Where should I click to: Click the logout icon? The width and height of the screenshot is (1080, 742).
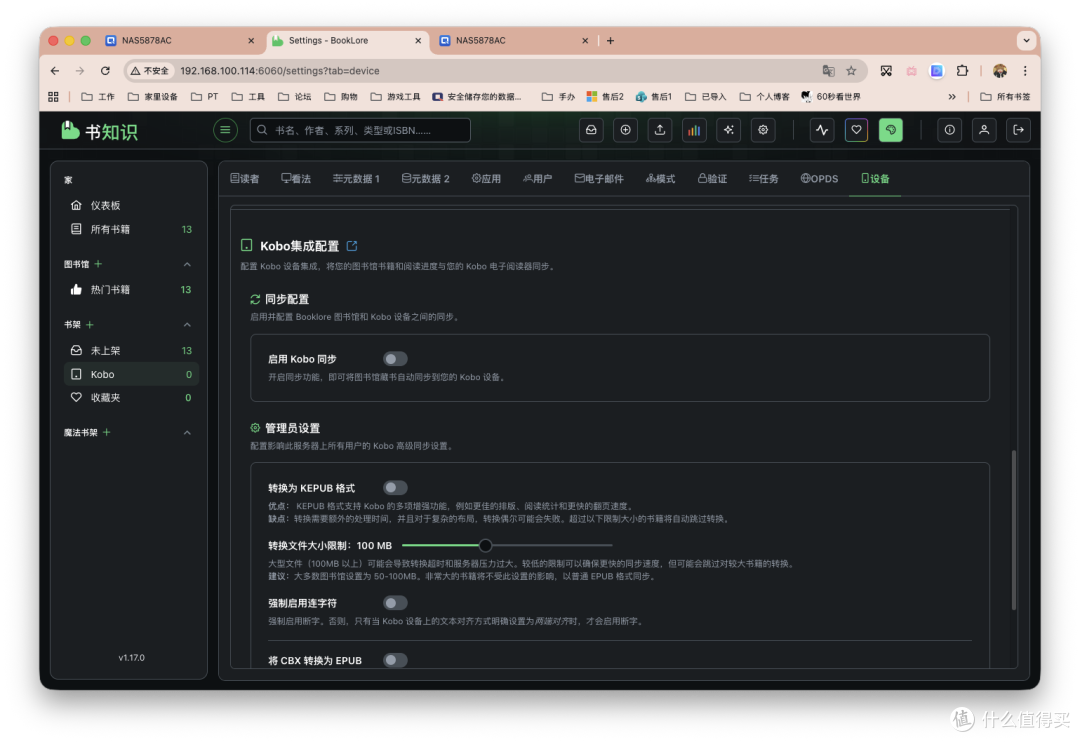[x=1019, y=130]
